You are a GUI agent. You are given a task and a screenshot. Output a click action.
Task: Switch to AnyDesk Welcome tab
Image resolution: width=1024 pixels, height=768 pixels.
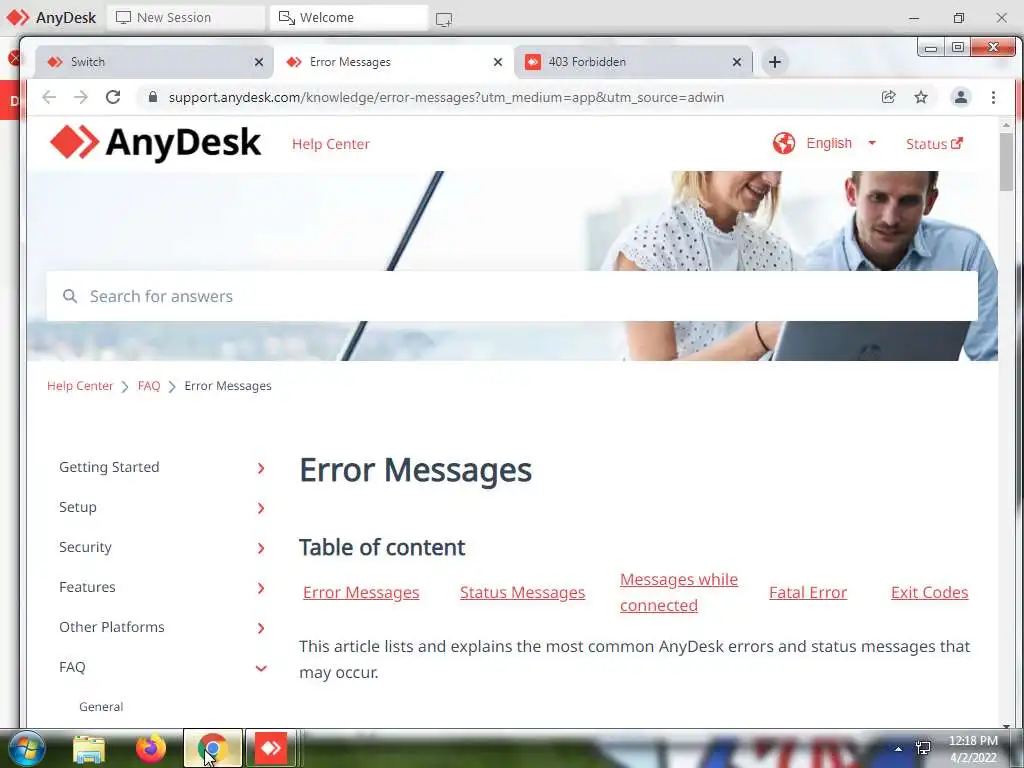348,18
